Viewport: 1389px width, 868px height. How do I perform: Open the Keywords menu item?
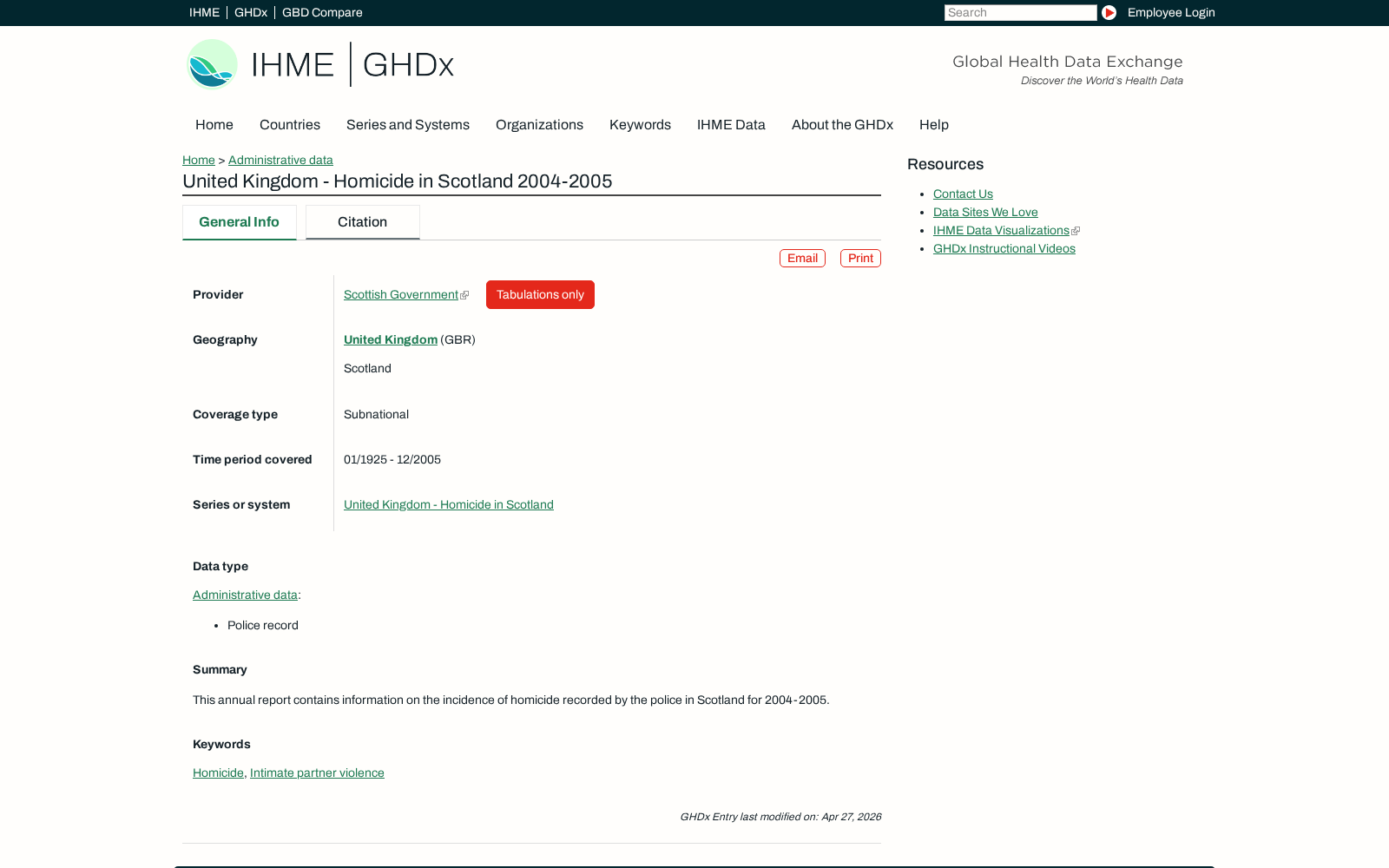coord(640,124)
